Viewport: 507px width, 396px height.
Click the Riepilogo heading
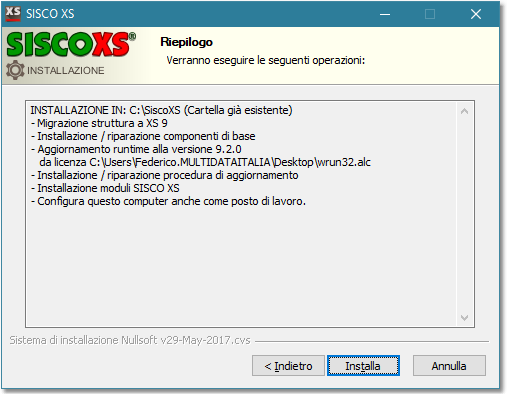pyautogui.click(x=186, y=42)
